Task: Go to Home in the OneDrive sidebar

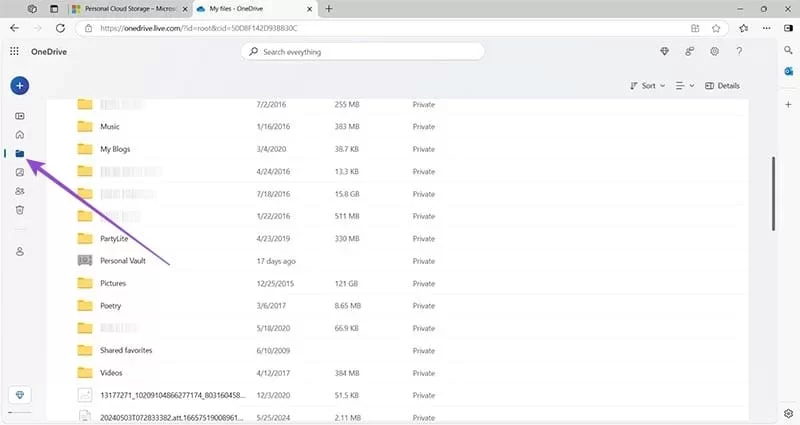Action: [19, 134]
